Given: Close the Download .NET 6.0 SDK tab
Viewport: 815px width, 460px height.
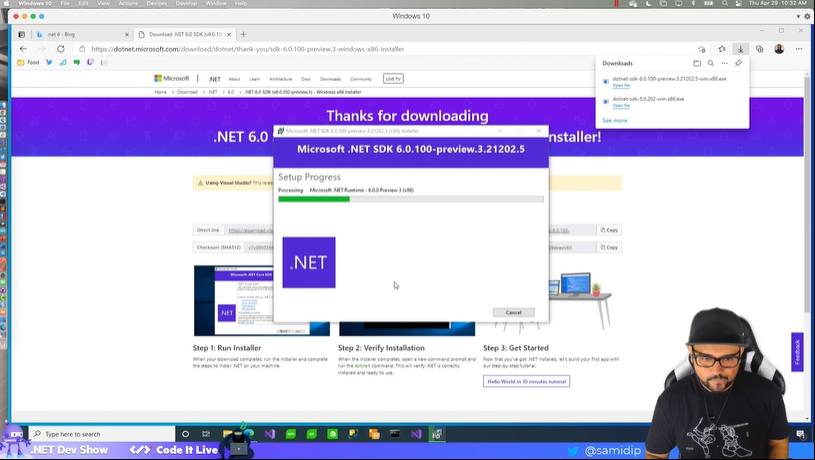Looking at the screenshot, I should pos(229,35).
